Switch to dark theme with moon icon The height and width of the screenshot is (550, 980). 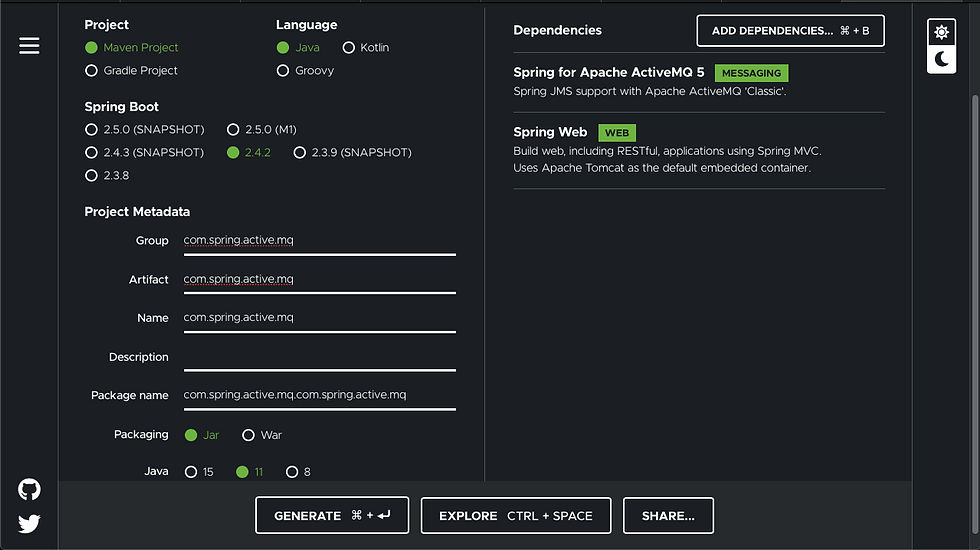click(x=941, y=59)
